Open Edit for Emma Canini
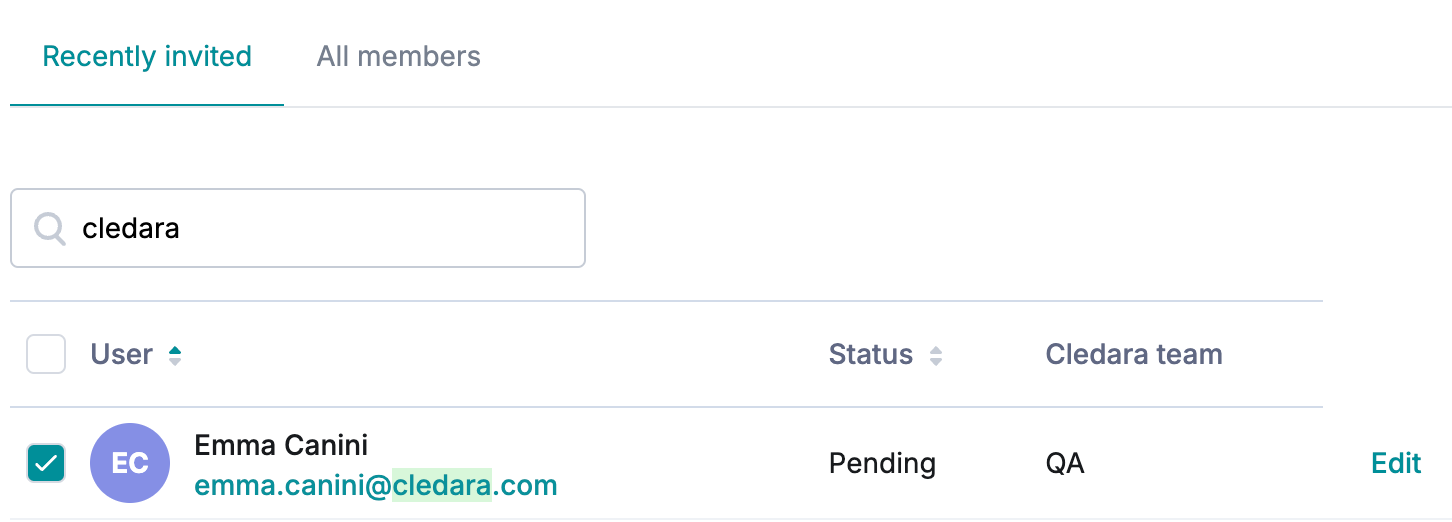 coord(1397,463)
